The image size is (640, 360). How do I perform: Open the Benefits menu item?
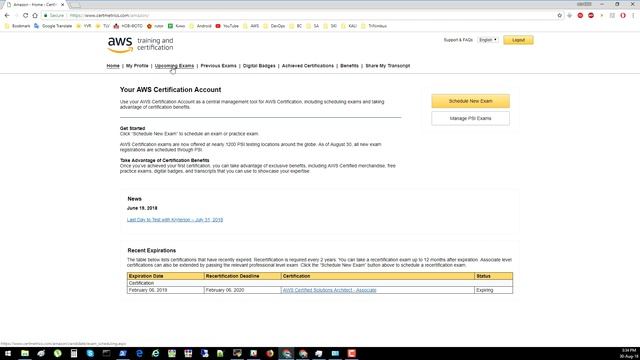pyautogui.click(x=349, y=66)
